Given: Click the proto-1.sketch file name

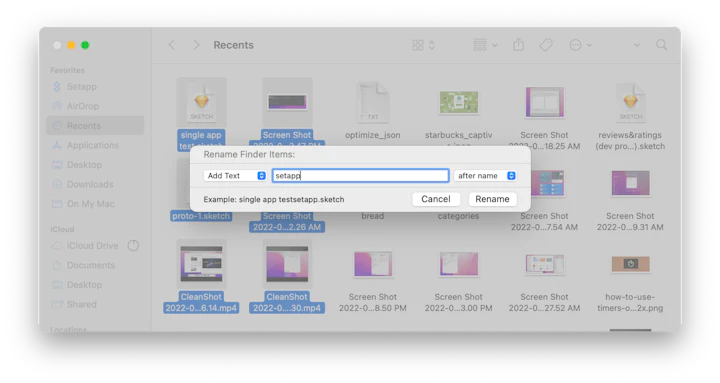Looking at the screenshot, I should (x=201, y=216).
